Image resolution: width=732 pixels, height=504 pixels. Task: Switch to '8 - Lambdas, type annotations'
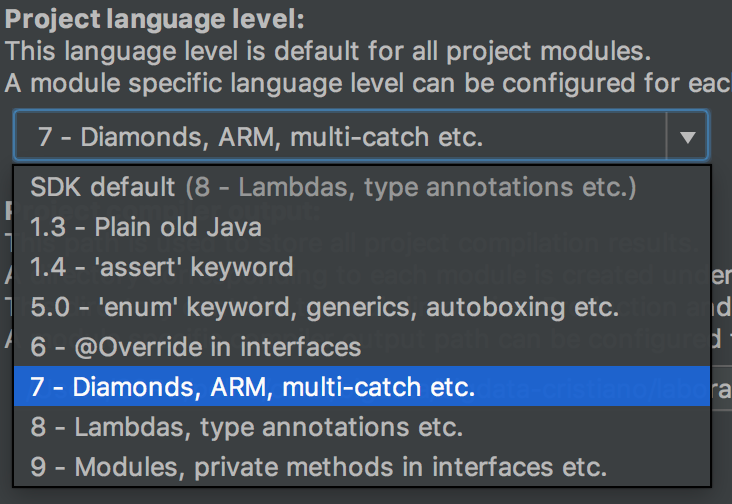pyautogui.click(x=246, y=427)
